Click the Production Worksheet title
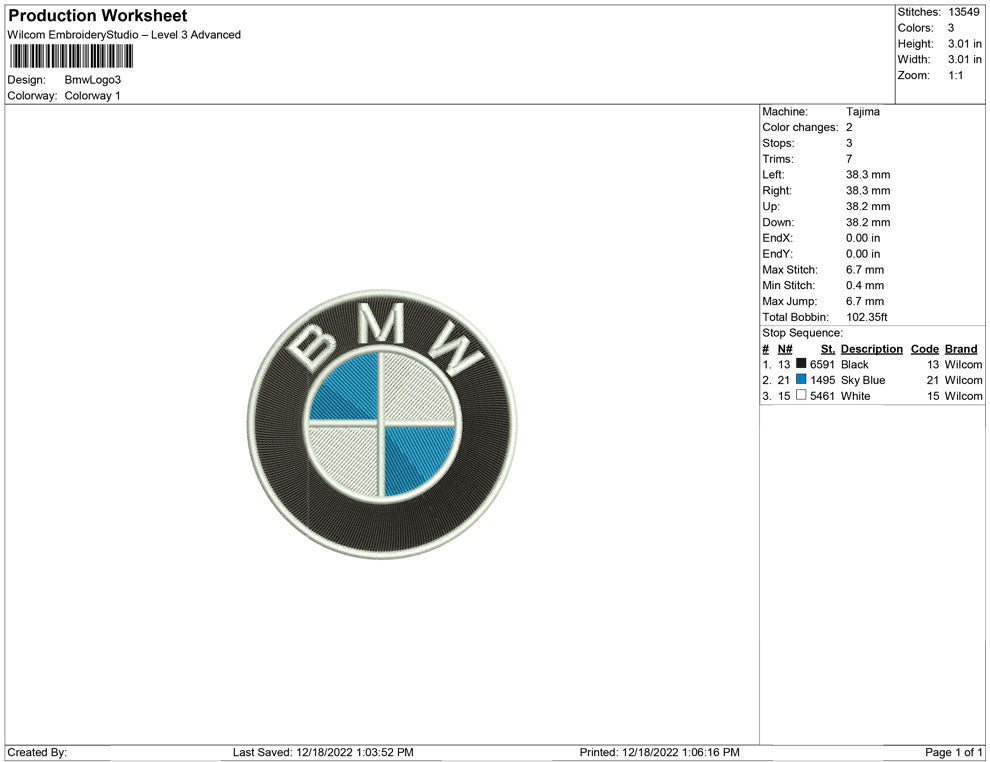Viewport: 990px width, 762px height. point(98,16)
